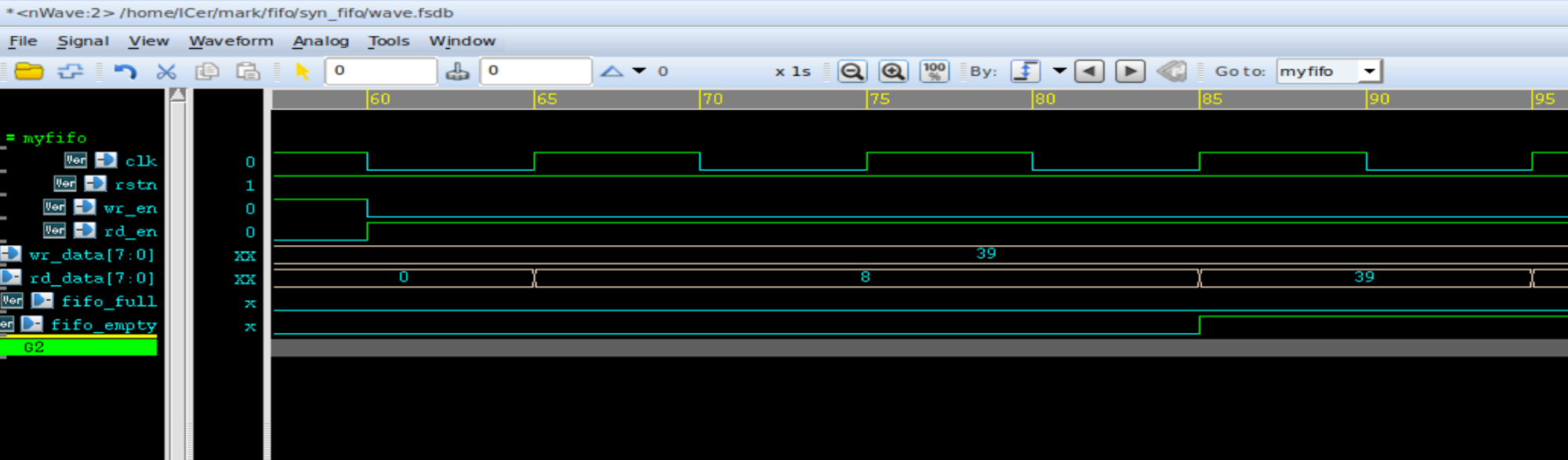Click the open folder icon in toolbar
1568x460 pixels.
click(29, 71)
